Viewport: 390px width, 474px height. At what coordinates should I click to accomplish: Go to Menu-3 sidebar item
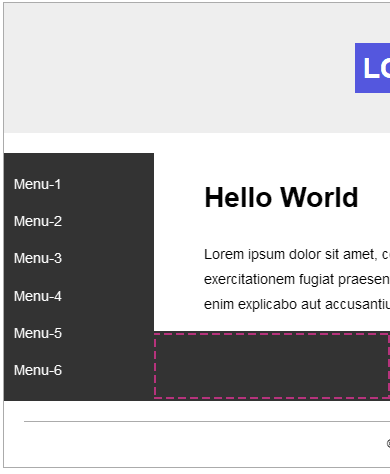38,258
